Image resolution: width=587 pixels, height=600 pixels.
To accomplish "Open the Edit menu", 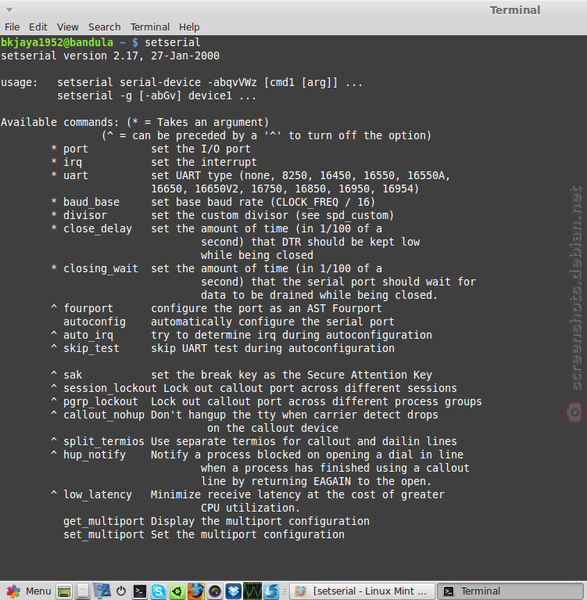I will click(38, 27).
